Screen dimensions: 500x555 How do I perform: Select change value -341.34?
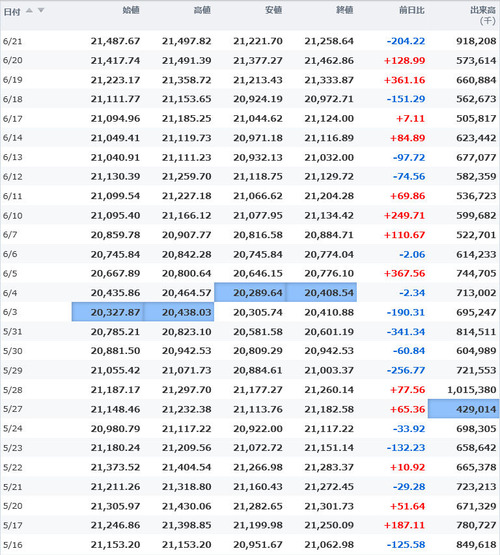click(x=406, y=332)
